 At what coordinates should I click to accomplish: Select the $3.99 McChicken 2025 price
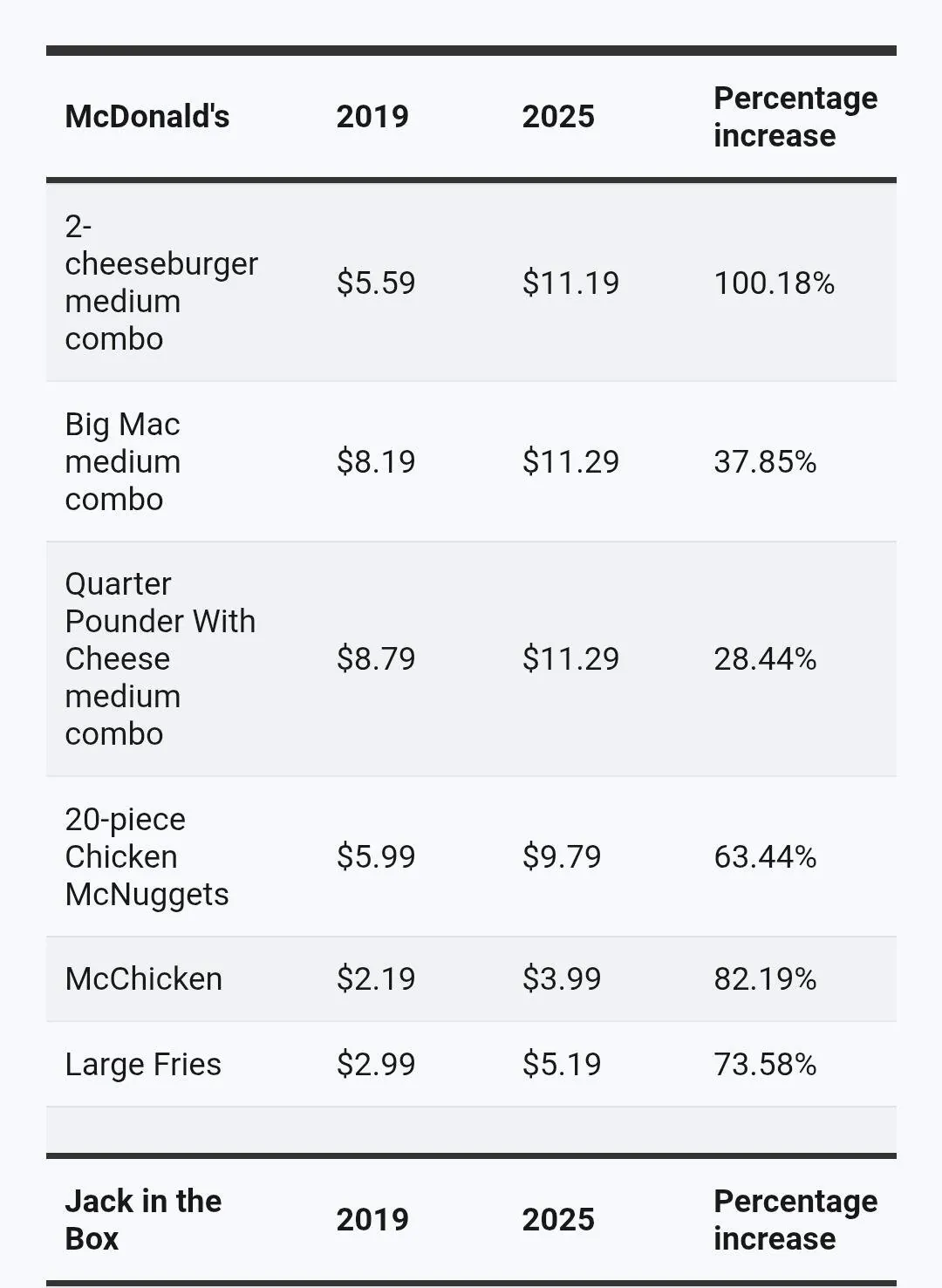pyautogui.click(x=562, y=978)
